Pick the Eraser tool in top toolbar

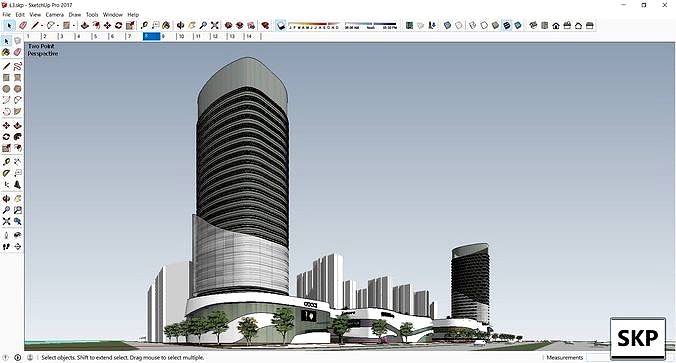pyautogui.click(x=23, y=26)
